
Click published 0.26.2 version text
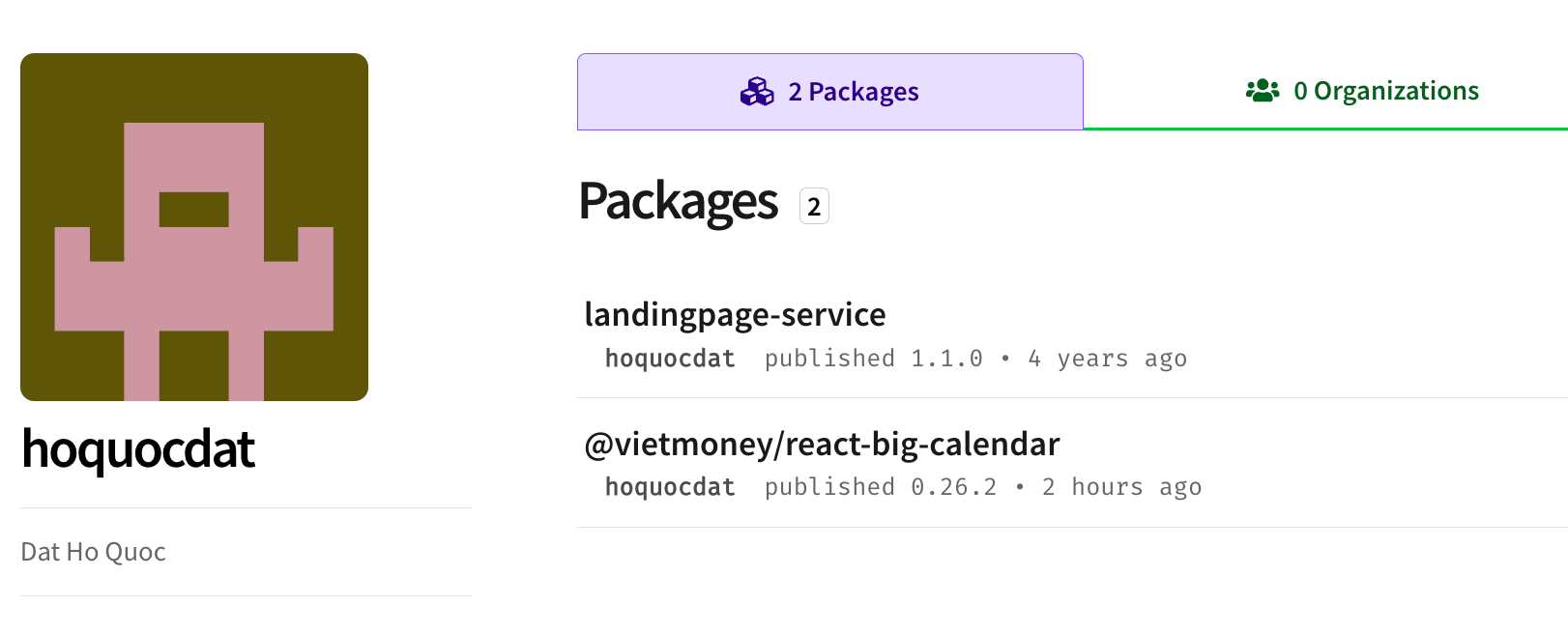(x=881, y=487)
